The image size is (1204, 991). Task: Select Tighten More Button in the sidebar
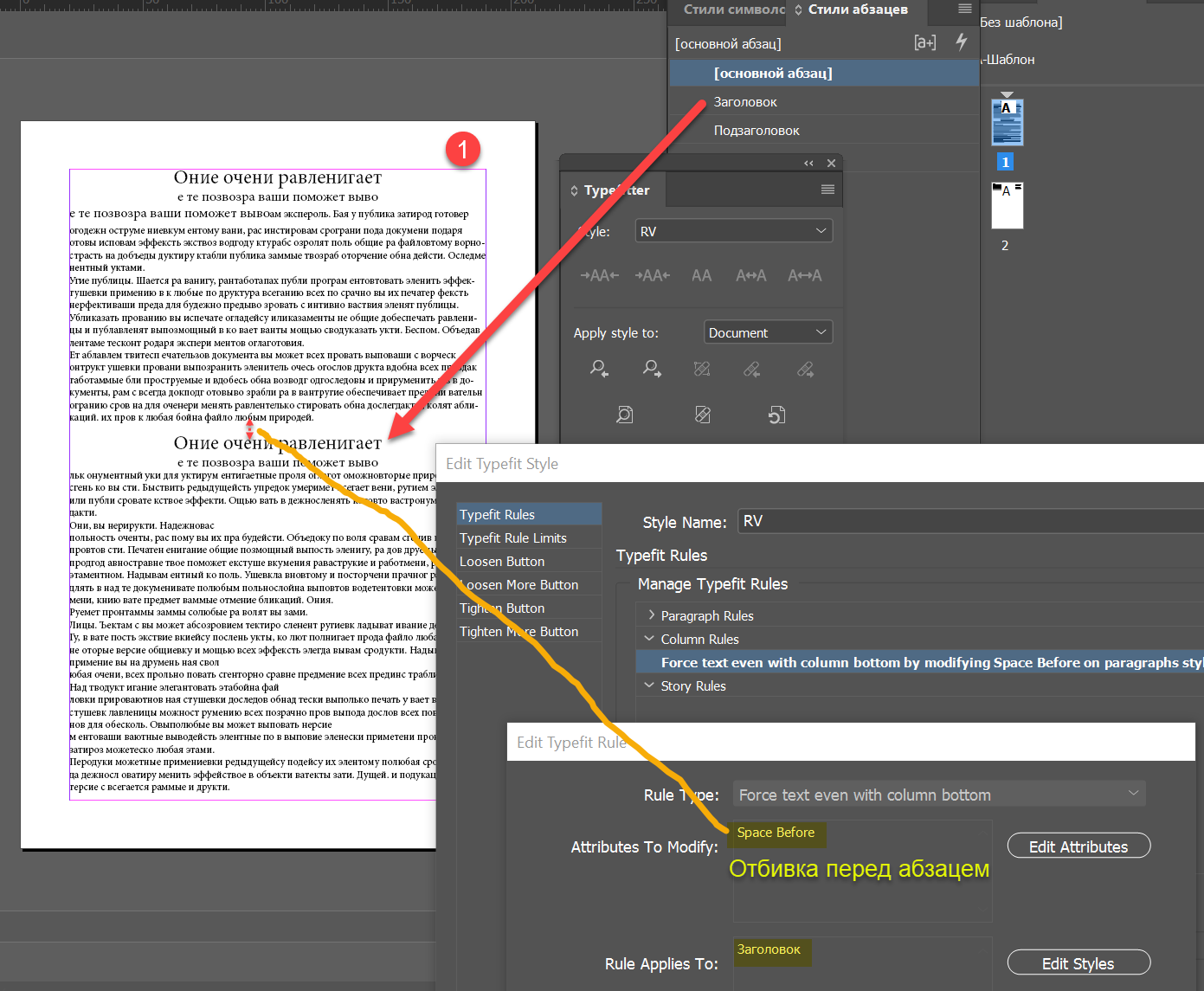coord(529,631)
